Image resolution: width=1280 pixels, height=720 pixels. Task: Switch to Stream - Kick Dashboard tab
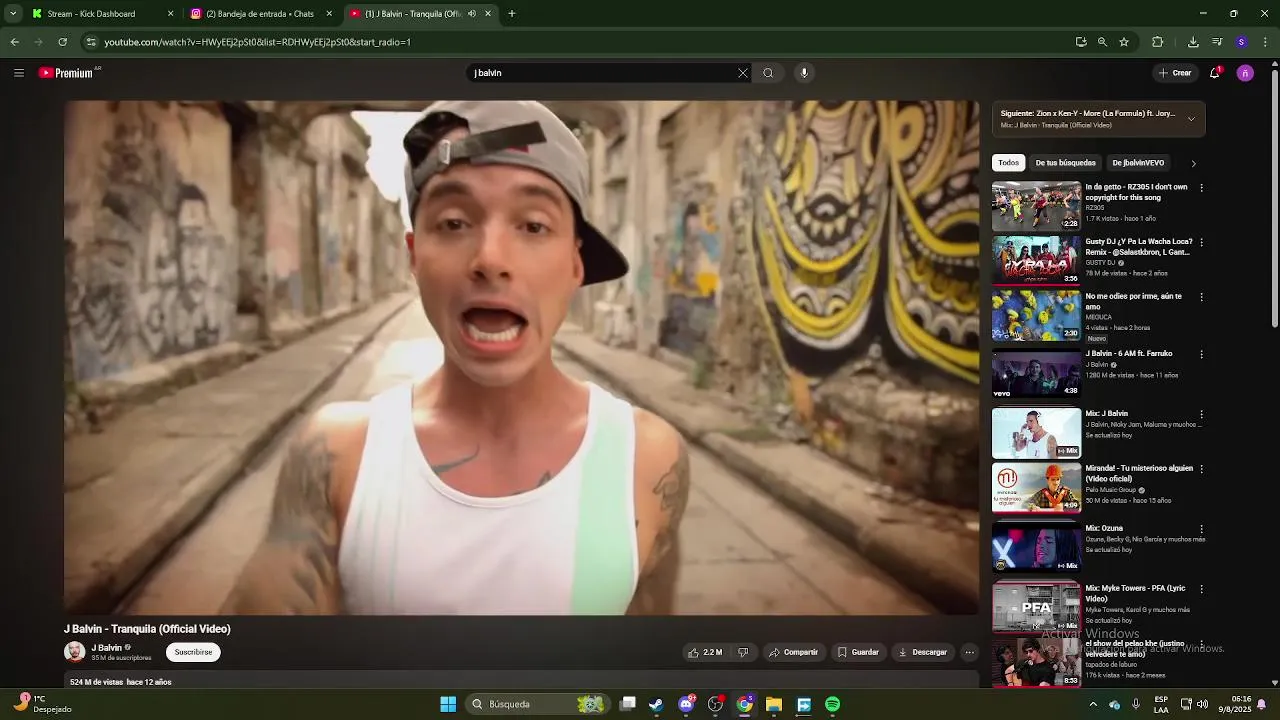(x=102, y=14)
